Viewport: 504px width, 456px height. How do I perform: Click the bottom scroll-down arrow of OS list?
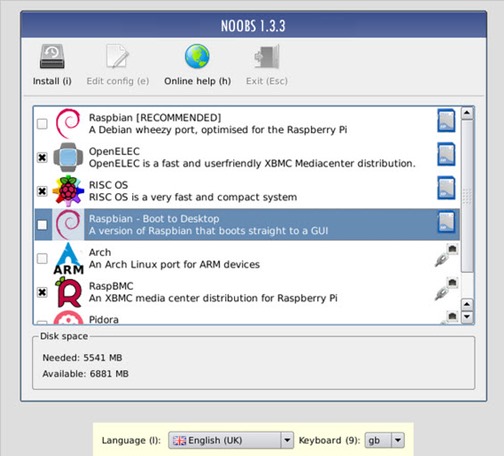point(467,317)
